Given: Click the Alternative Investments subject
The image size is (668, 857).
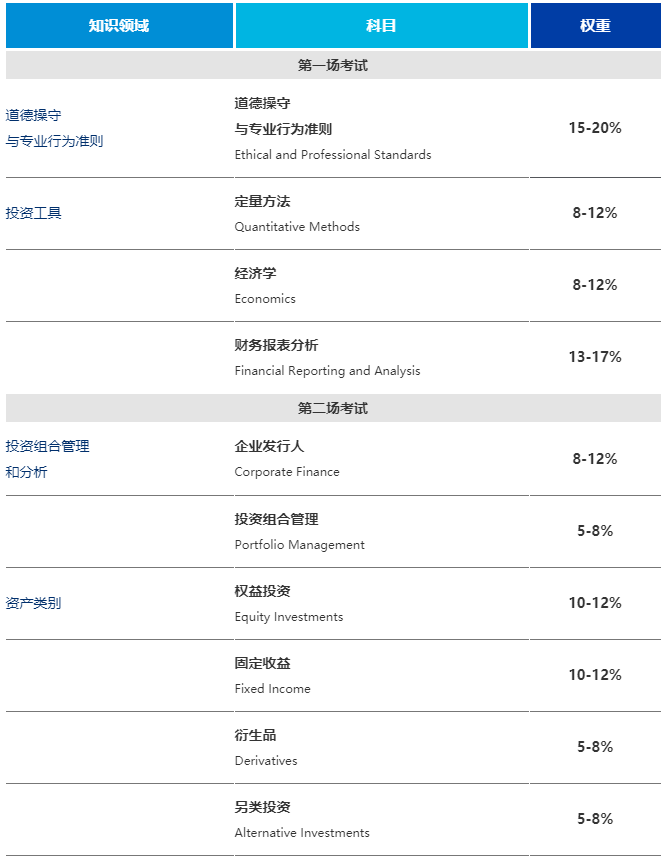Looking at the screenshot, I should pos(302,833).
